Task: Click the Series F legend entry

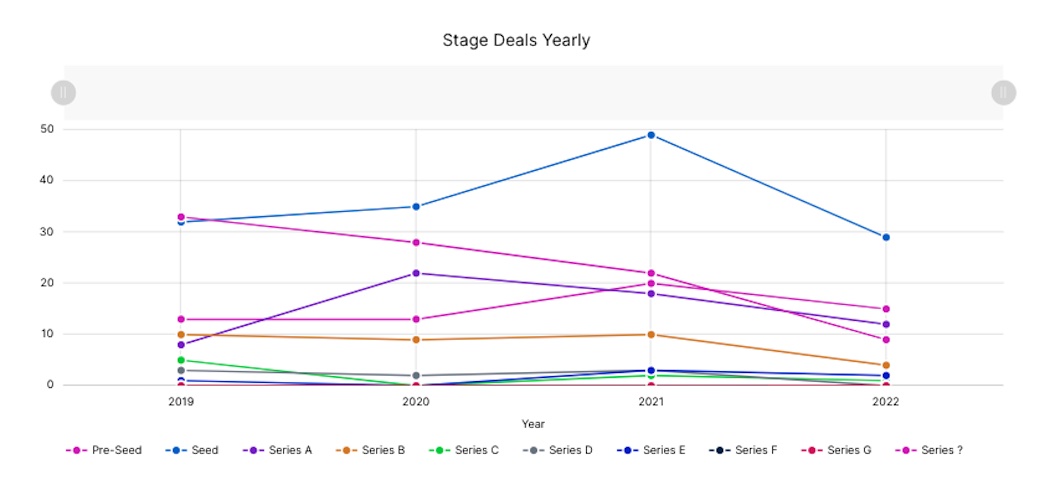Action: point(744,450)
